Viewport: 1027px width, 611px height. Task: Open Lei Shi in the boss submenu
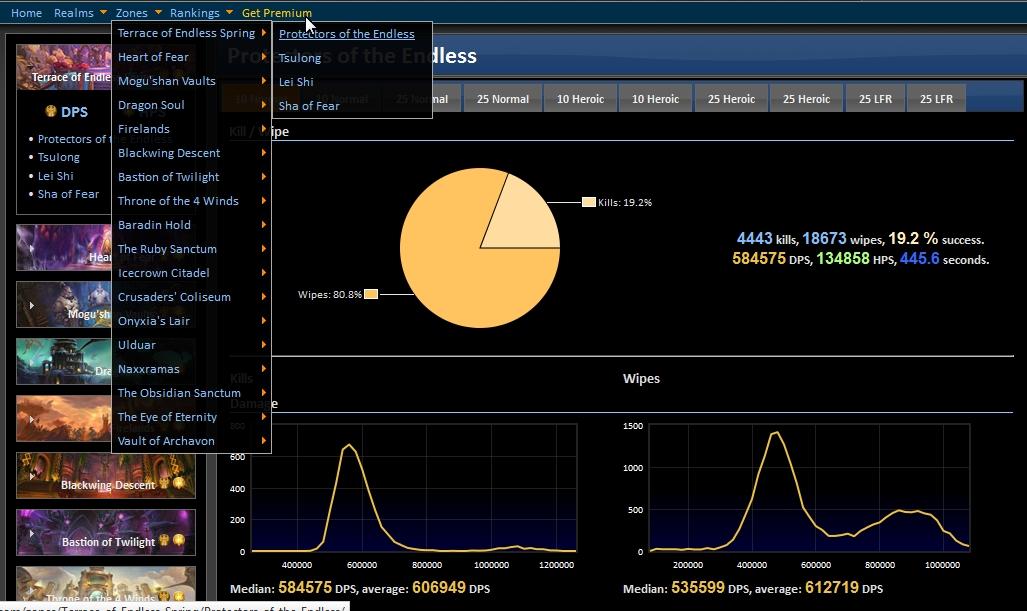coord(296,82)
